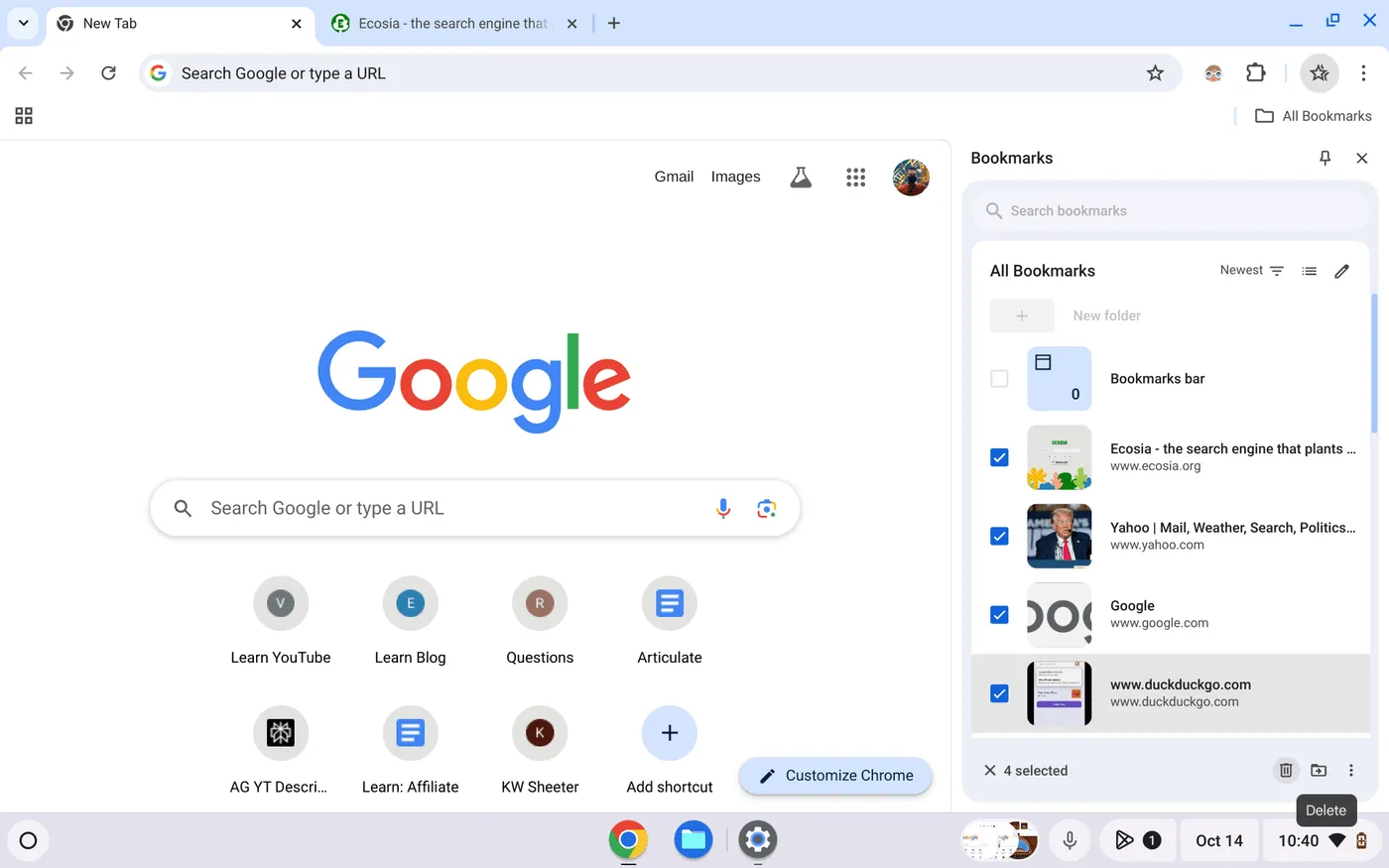Bookmark this tab with star icon

pos(1155,72)
